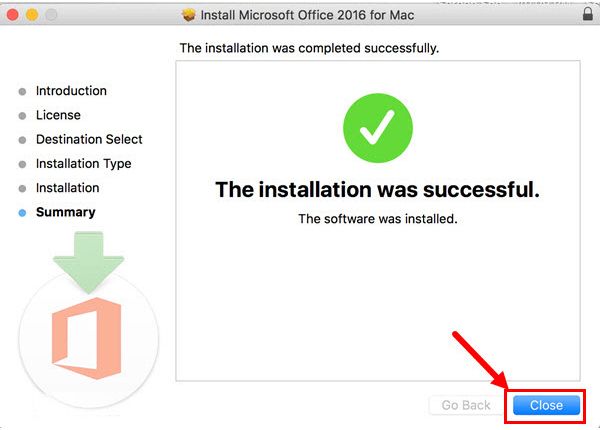The image size is (600, 430).
Task: Click the lock icon in title bar
Action: click(587, 14)
